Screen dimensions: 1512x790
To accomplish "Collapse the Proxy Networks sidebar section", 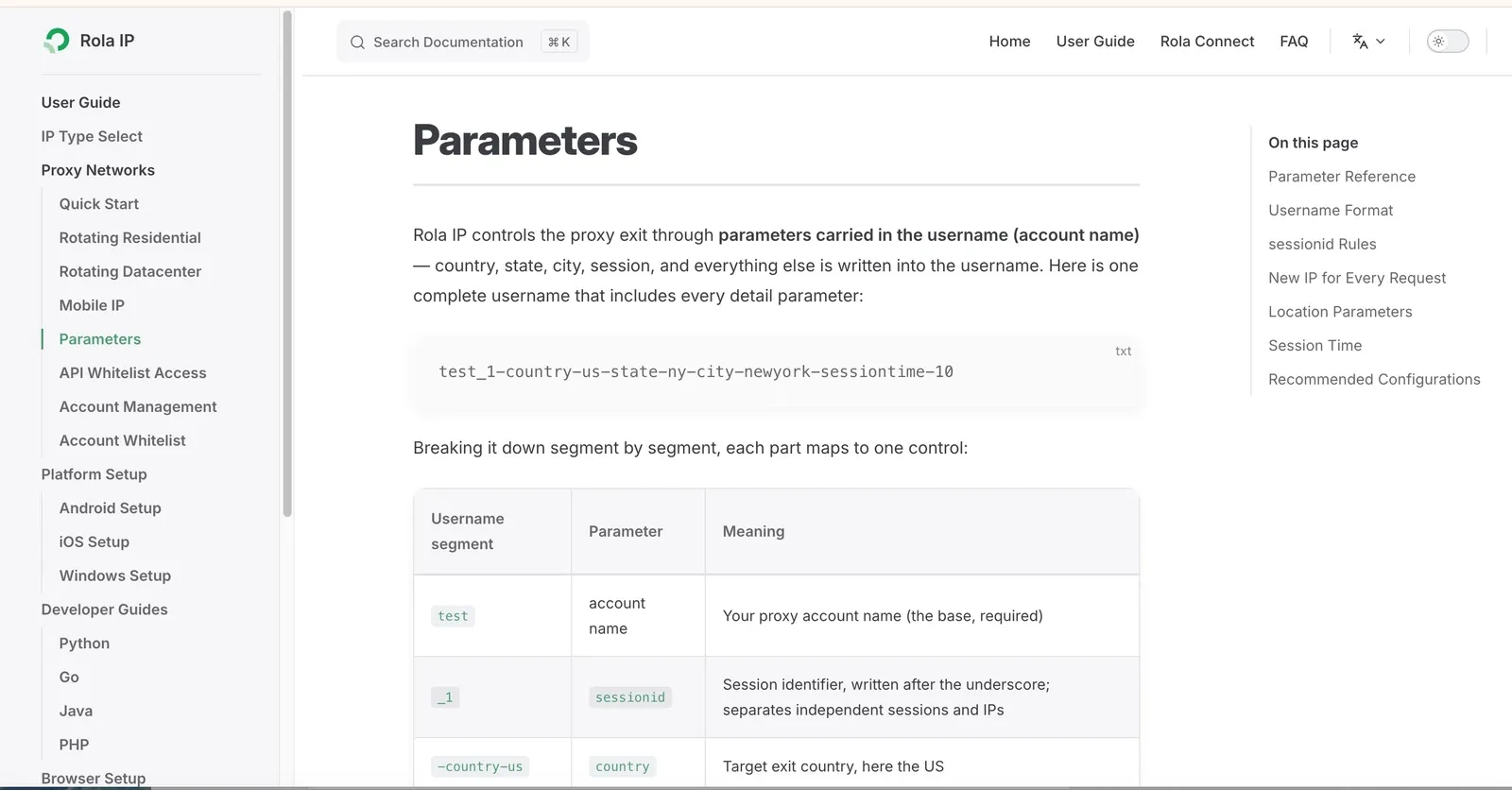I will pyautogui.click(x=97, y=170).
